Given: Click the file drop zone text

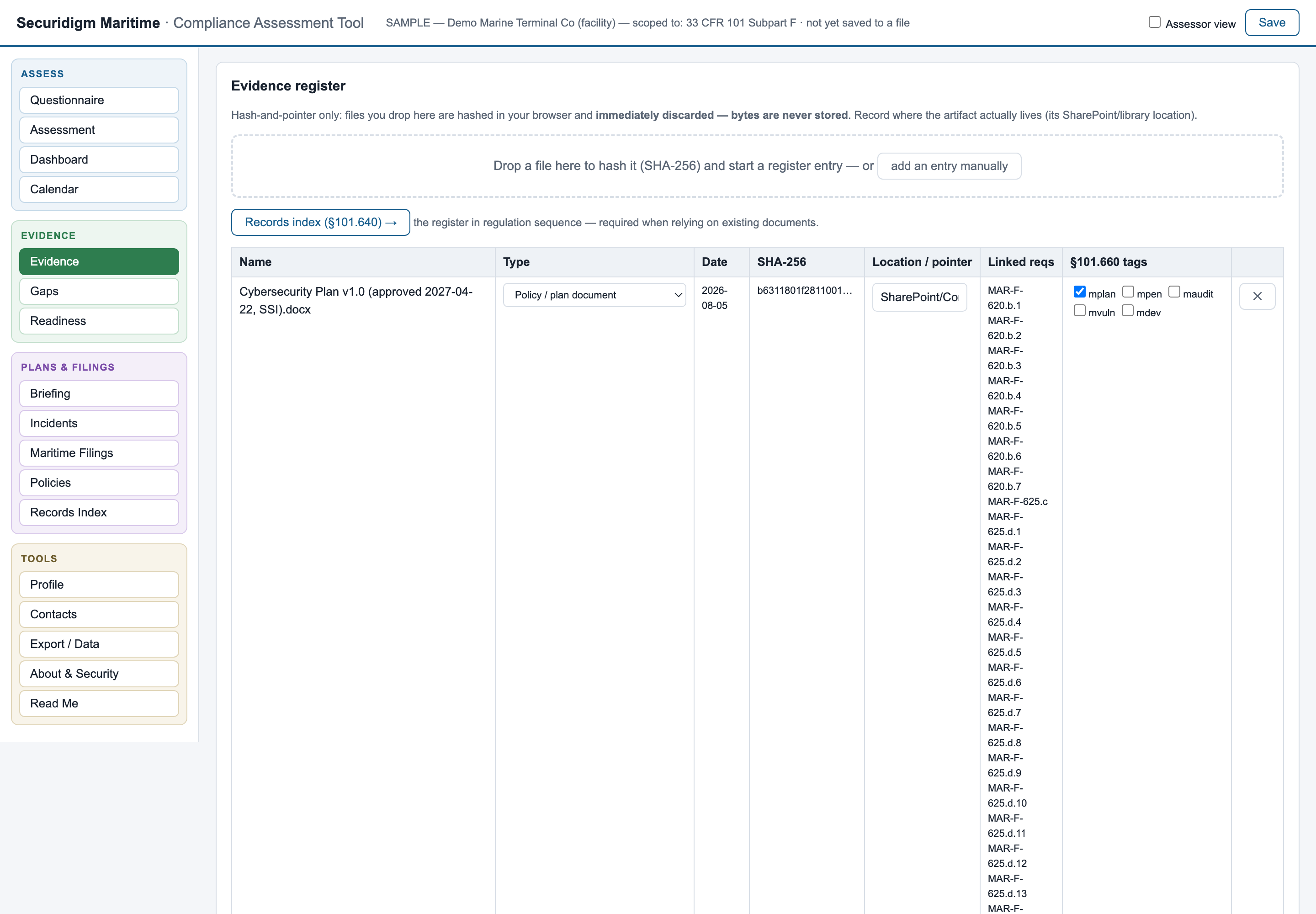Looking at the screenshot, I should pos(683,166).
